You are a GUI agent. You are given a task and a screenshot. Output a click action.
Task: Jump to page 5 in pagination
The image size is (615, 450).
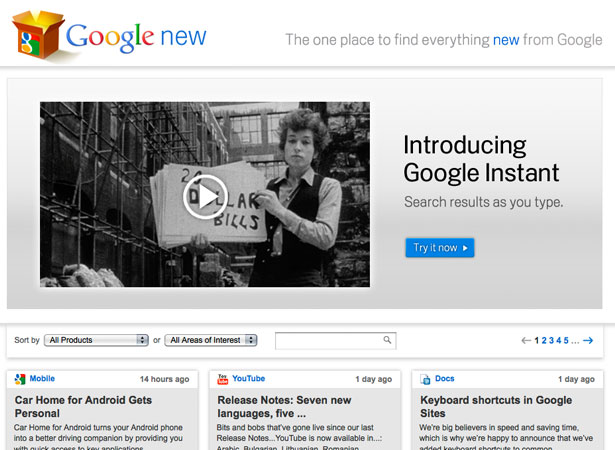566,341
